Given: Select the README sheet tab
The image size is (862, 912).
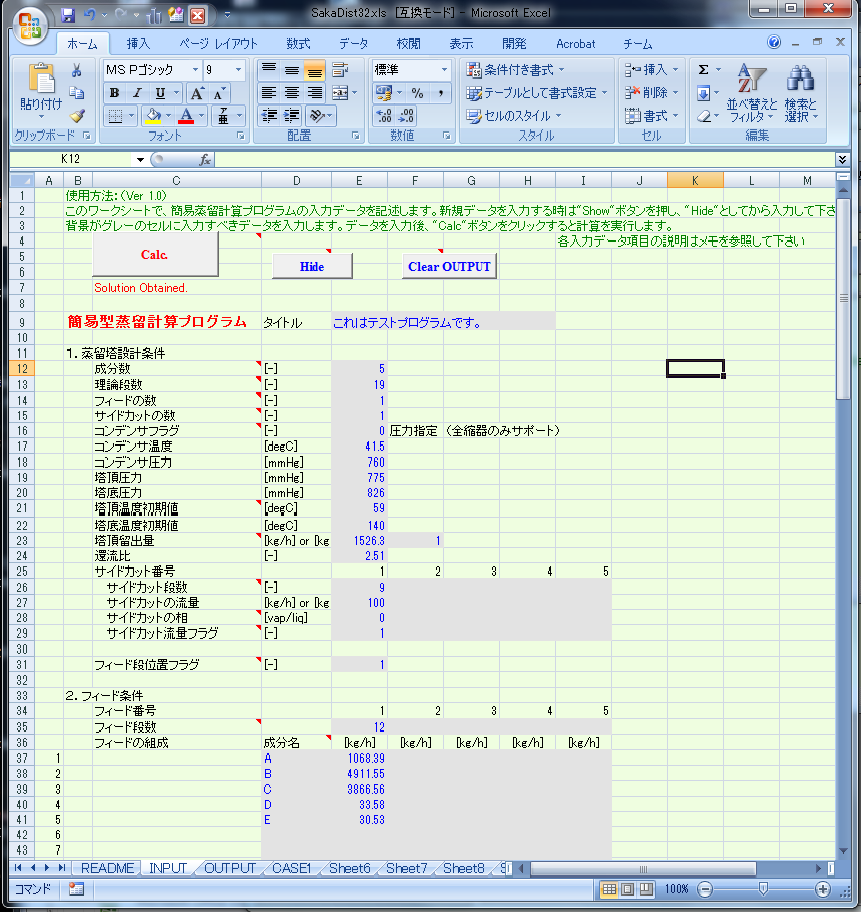Looking at the screenshot, I should (108, 868).
